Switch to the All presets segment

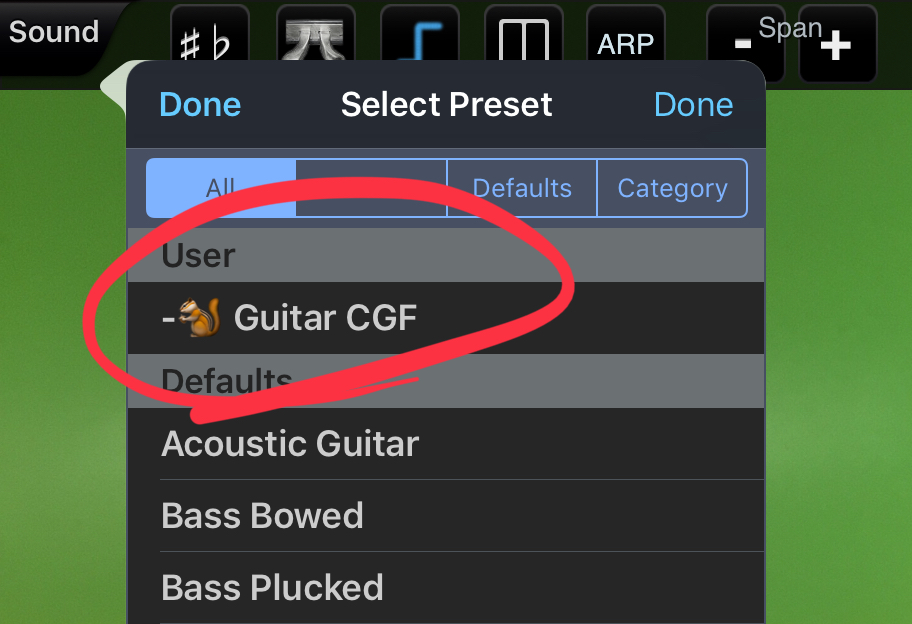tap(221, 188)
